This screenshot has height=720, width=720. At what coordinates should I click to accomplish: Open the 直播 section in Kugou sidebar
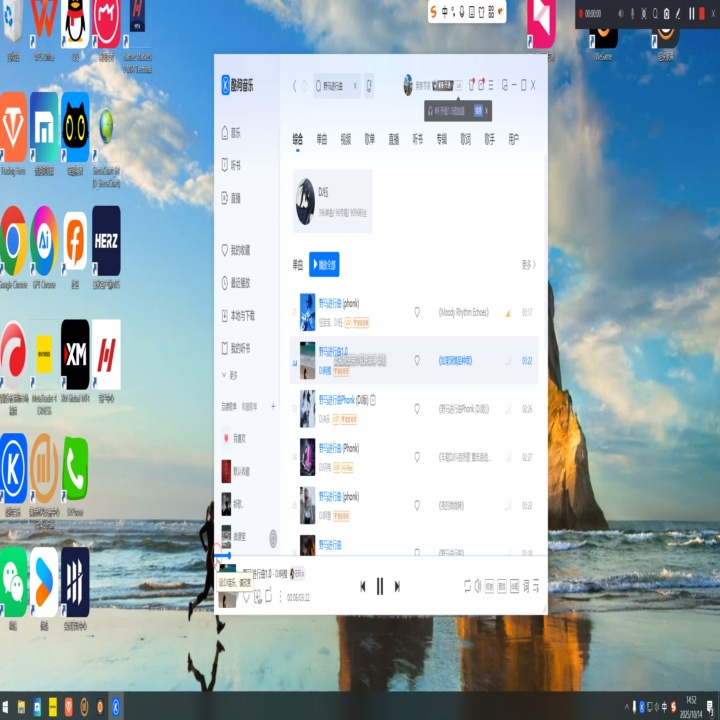coord(231,198)
